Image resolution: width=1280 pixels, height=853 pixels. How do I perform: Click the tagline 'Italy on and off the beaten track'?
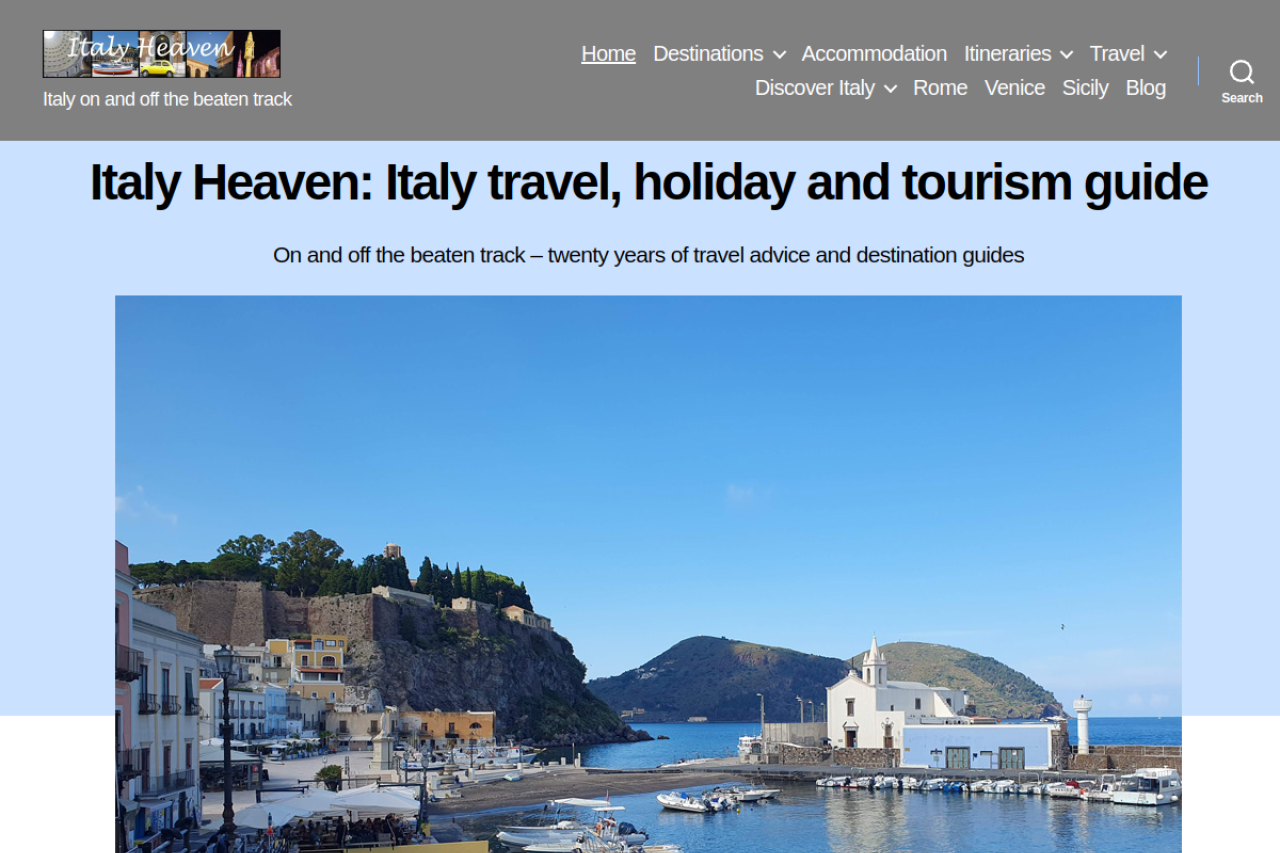[167, 99]
